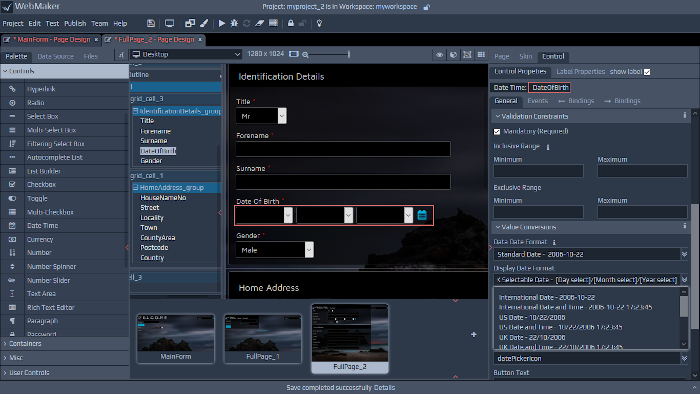
Task: Click the bug debug icon
Action: pyautogui.click(x=234, y=23)
